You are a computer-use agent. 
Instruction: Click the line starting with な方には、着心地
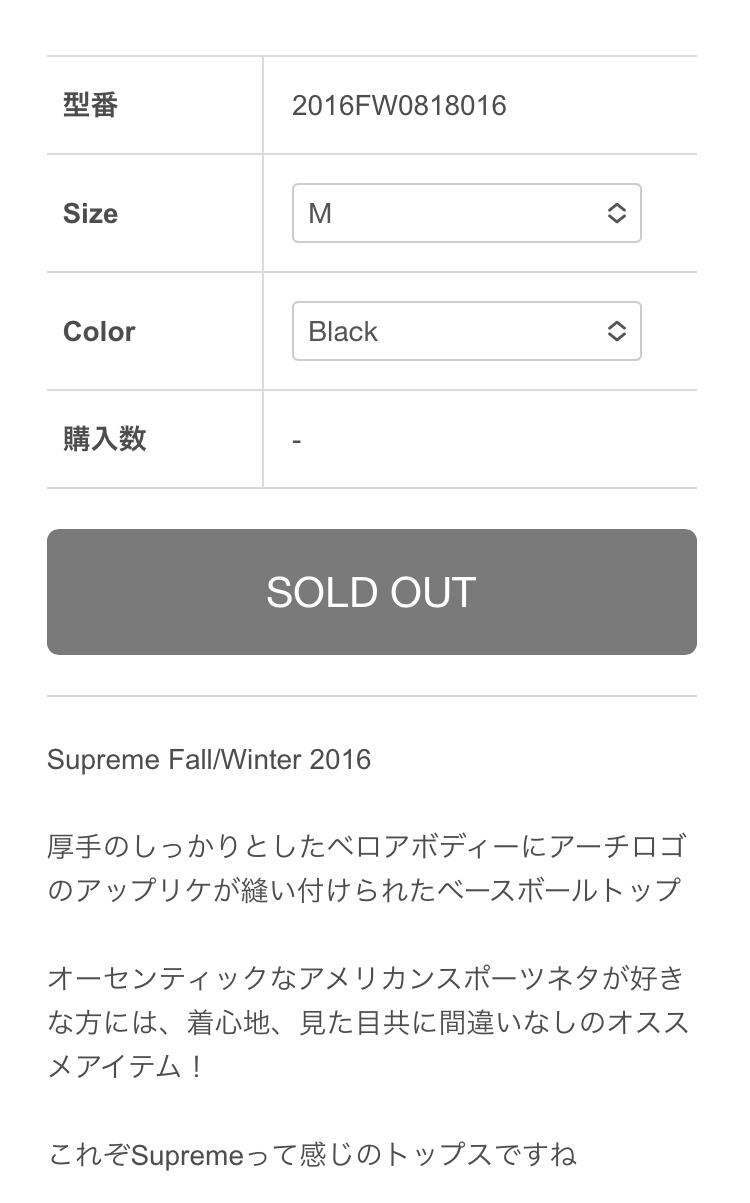[x=368, y=1021]
